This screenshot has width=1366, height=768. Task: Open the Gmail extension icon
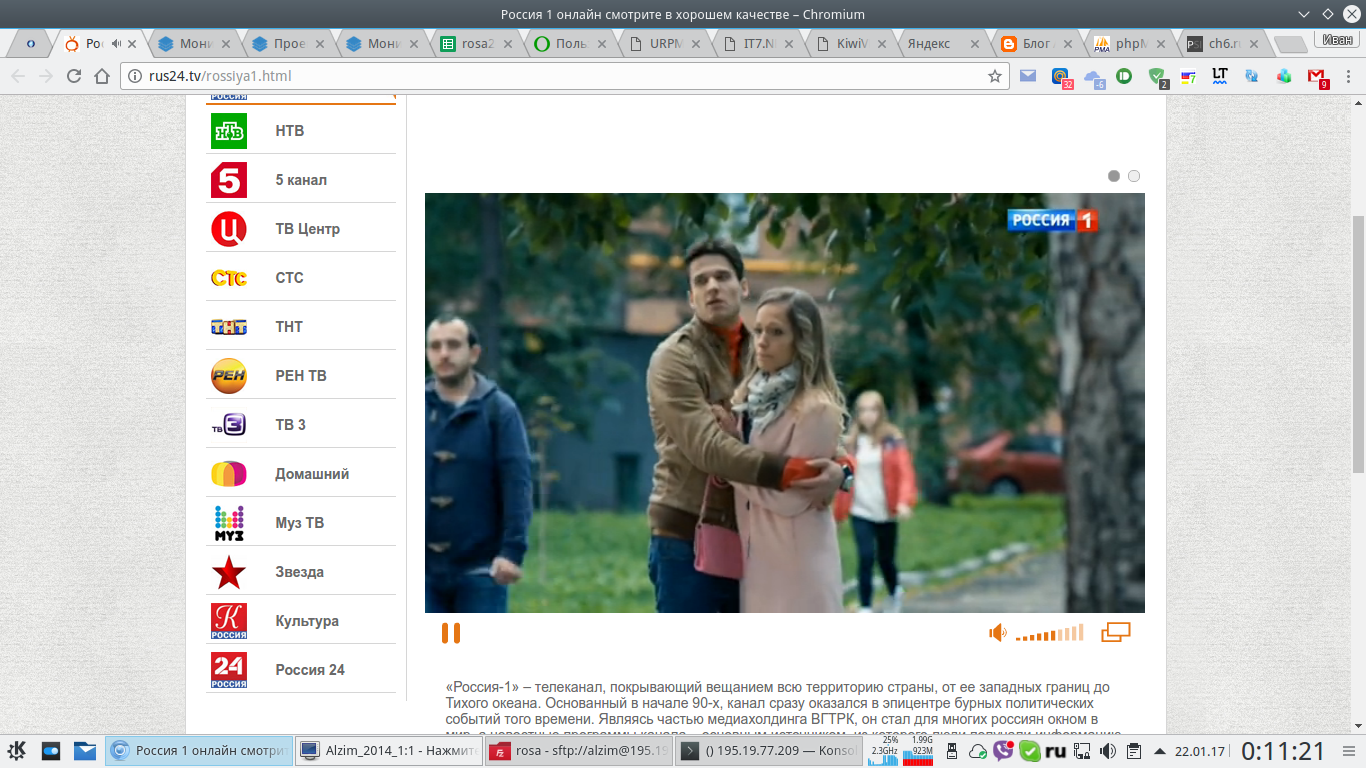[1316, 76]
